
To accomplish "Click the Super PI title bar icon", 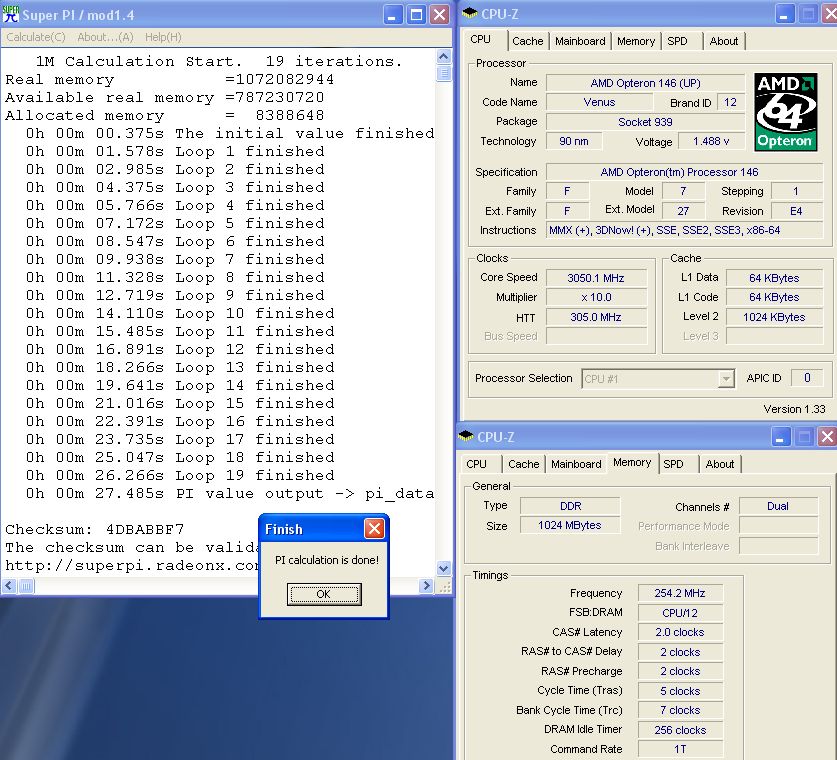I will click(x=12, y=14).
